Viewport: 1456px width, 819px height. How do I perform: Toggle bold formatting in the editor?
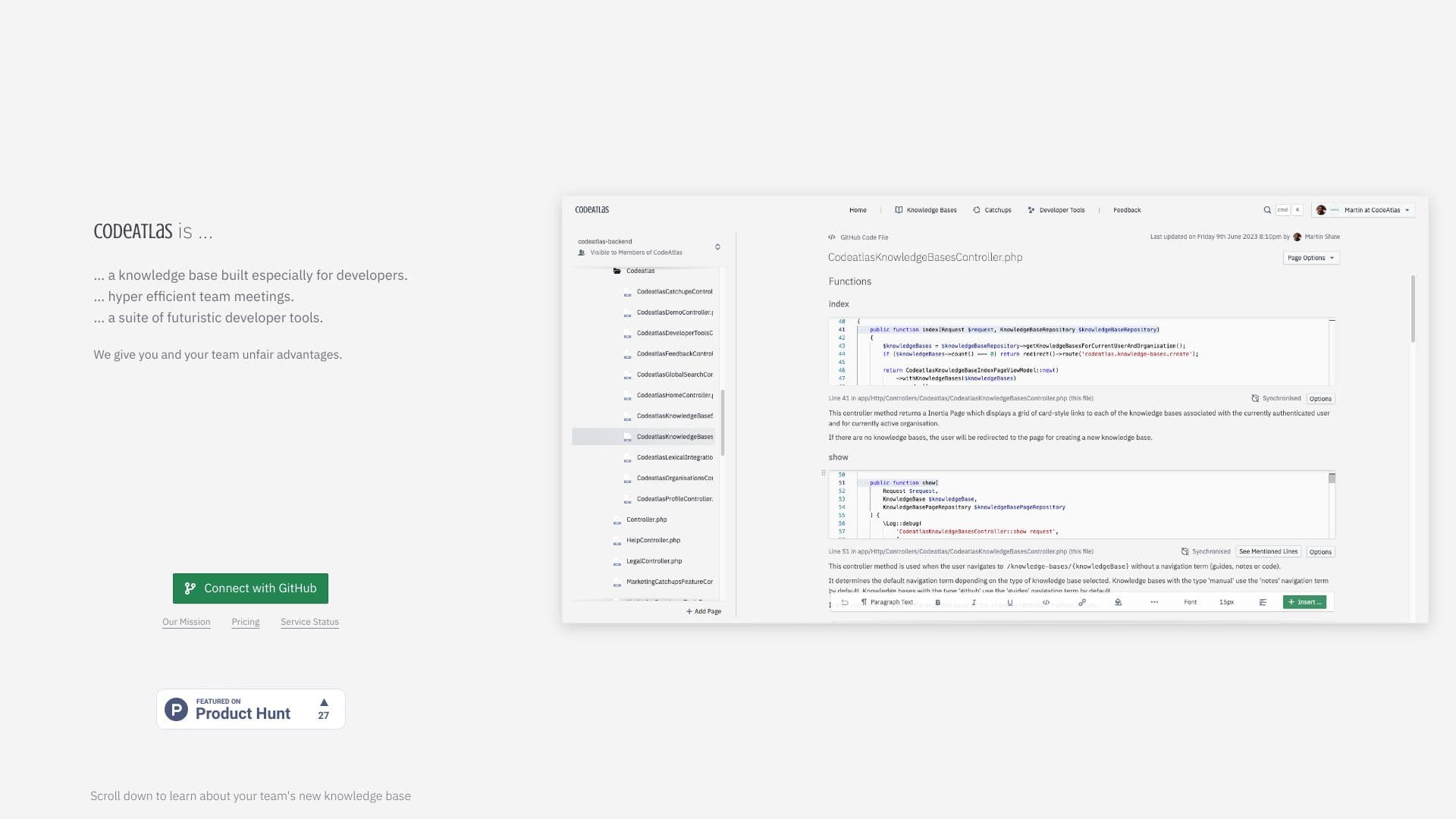(x=938, y=602)
